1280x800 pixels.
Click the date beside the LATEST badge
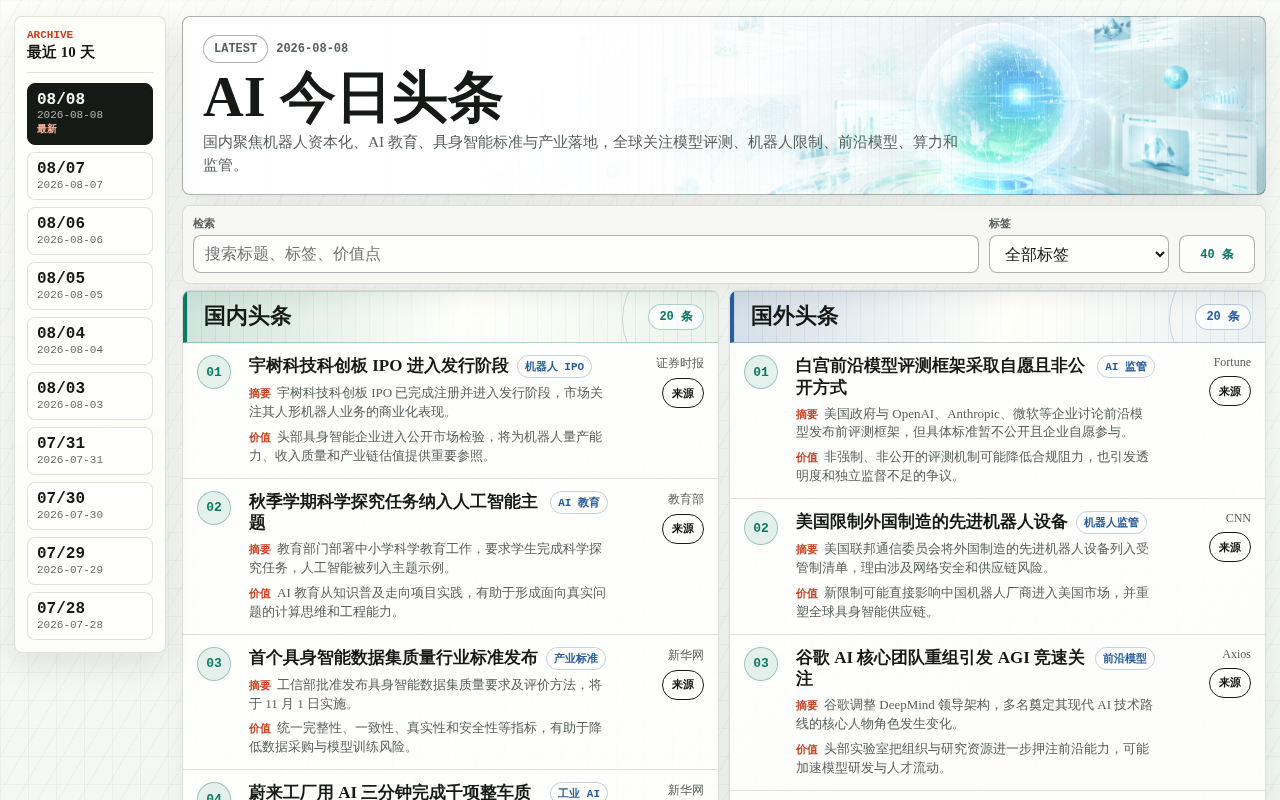pos(312,49)
